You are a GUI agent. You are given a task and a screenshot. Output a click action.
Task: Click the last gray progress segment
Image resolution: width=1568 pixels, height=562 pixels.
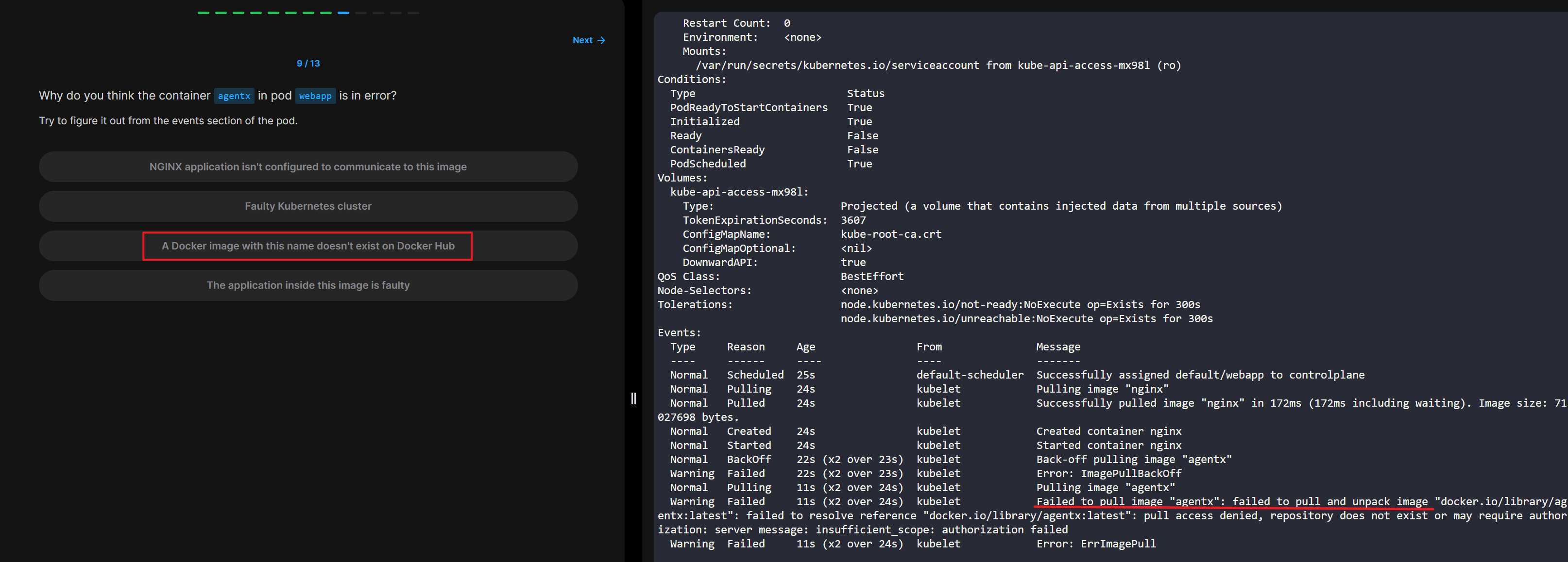pos(413,13)
